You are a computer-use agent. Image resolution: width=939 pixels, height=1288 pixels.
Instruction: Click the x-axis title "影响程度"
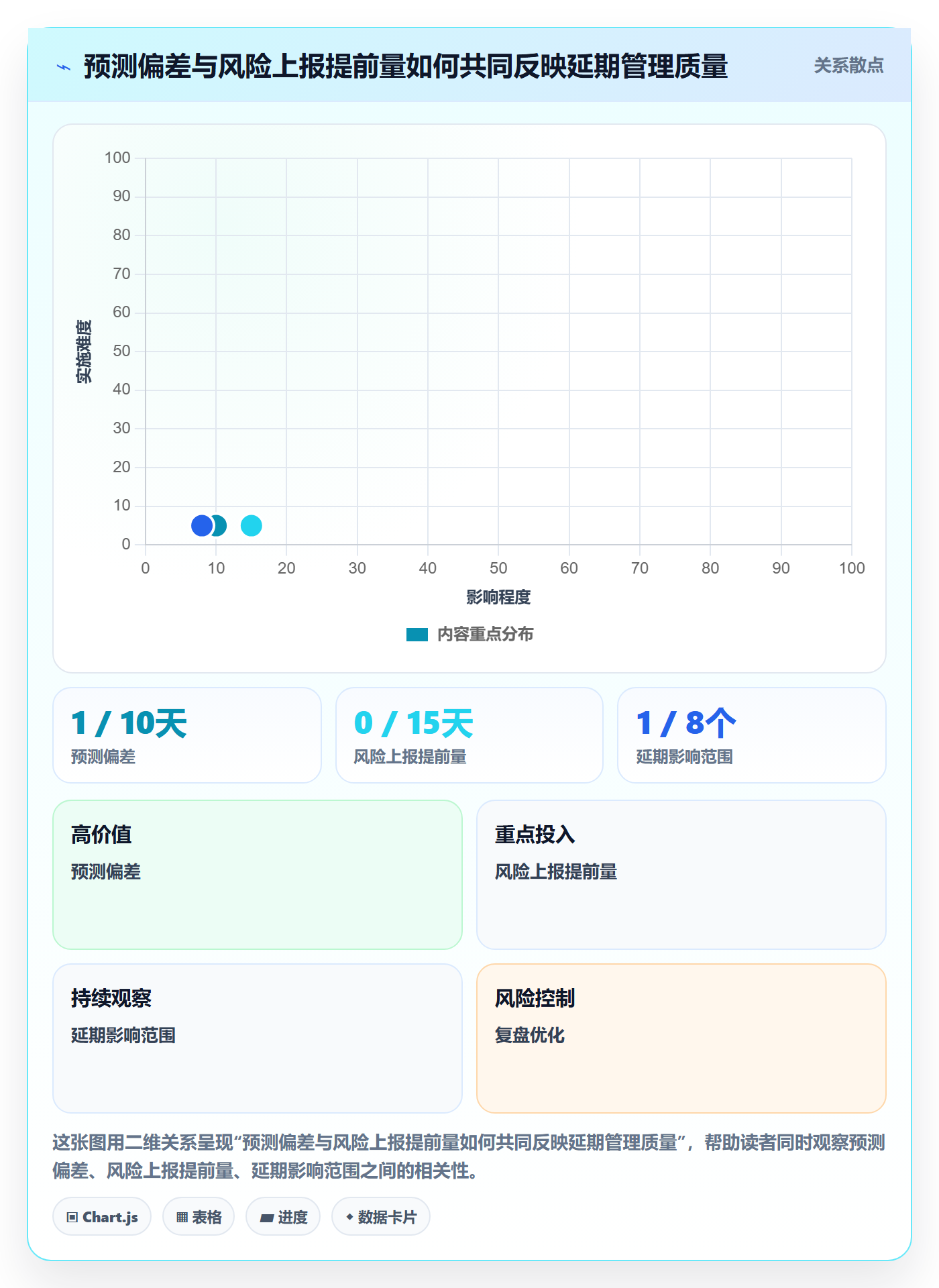point(498,597)
